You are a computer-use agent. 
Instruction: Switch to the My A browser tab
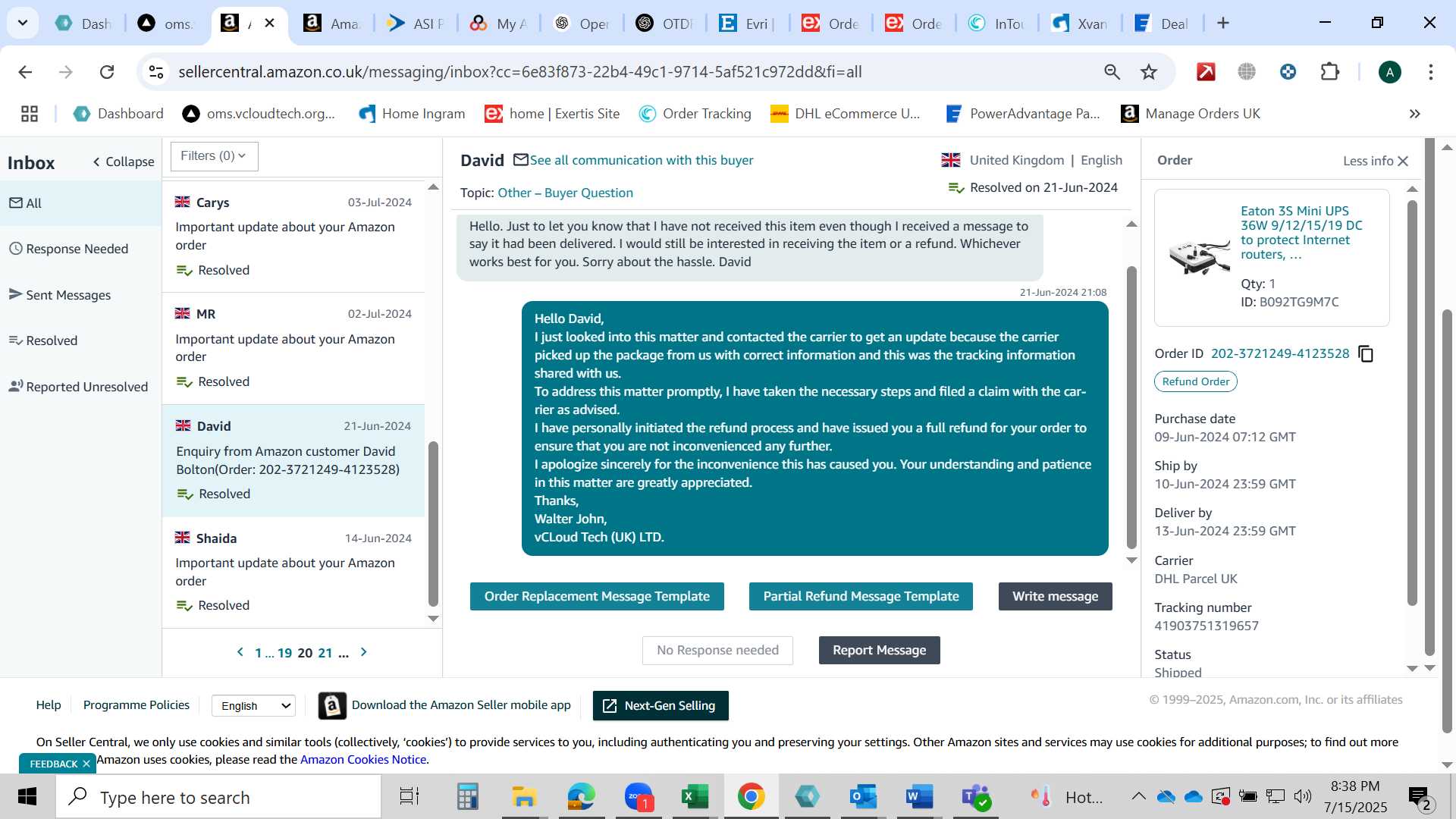pos(498,24)
